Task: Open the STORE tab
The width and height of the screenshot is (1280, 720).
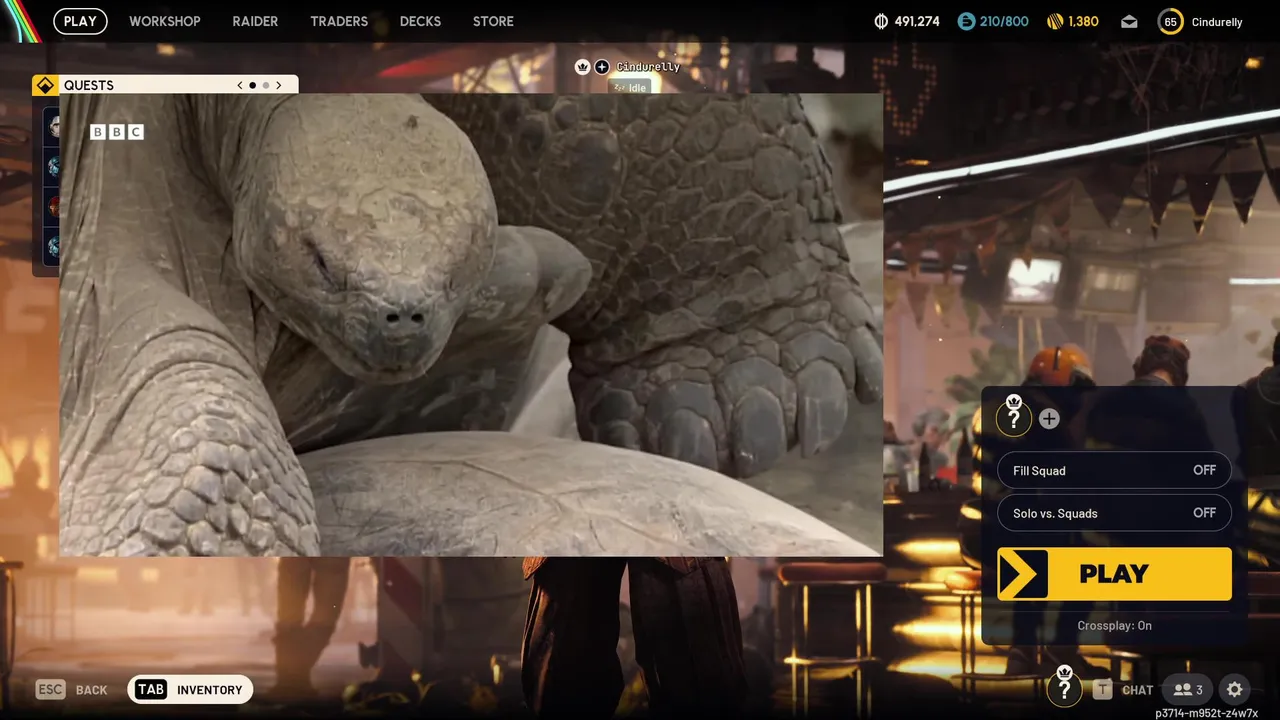Action: [x=493, y=21]
